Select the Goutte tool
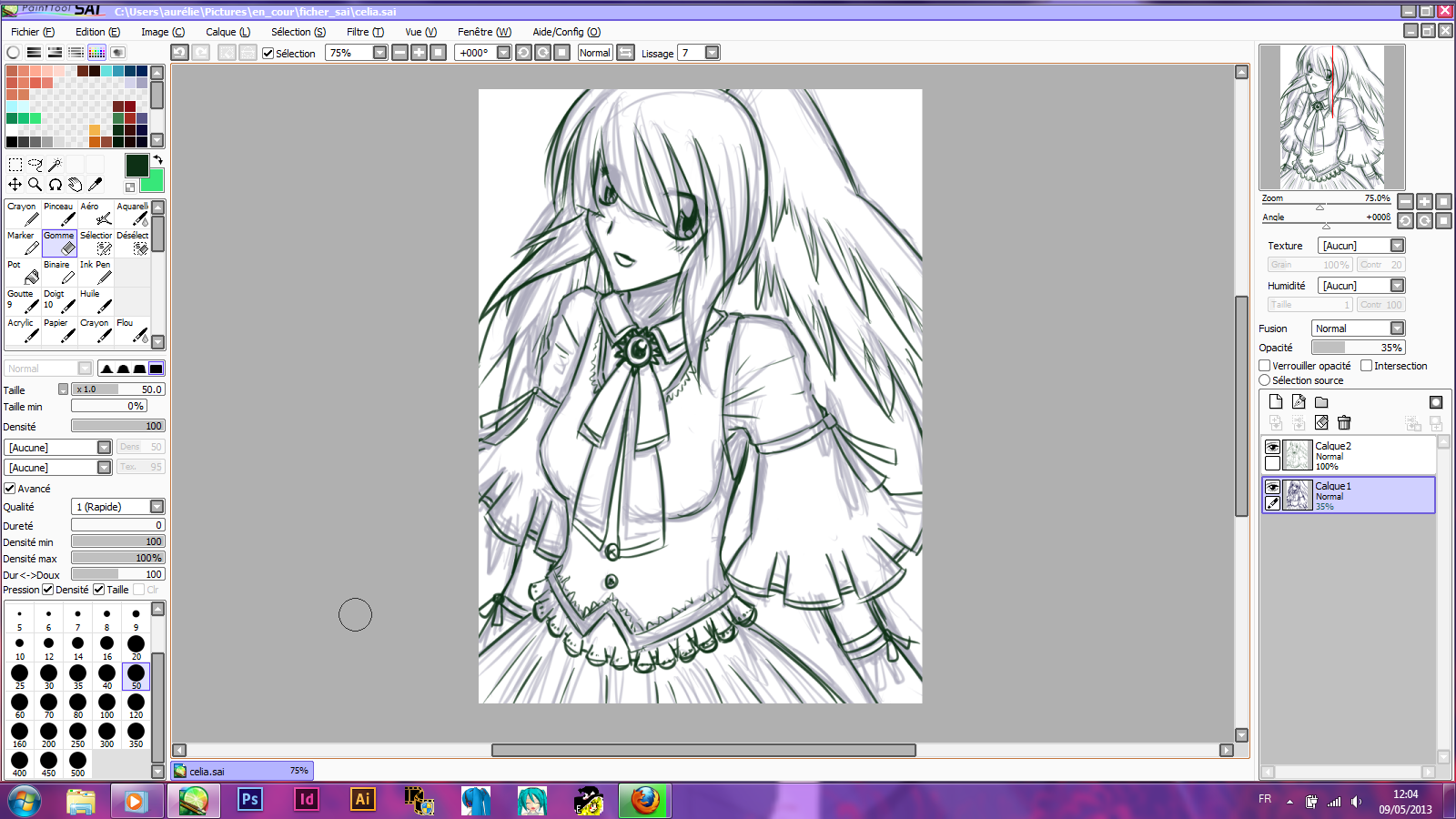Viewport: 1456px width, 819px height. coord(23,301)
